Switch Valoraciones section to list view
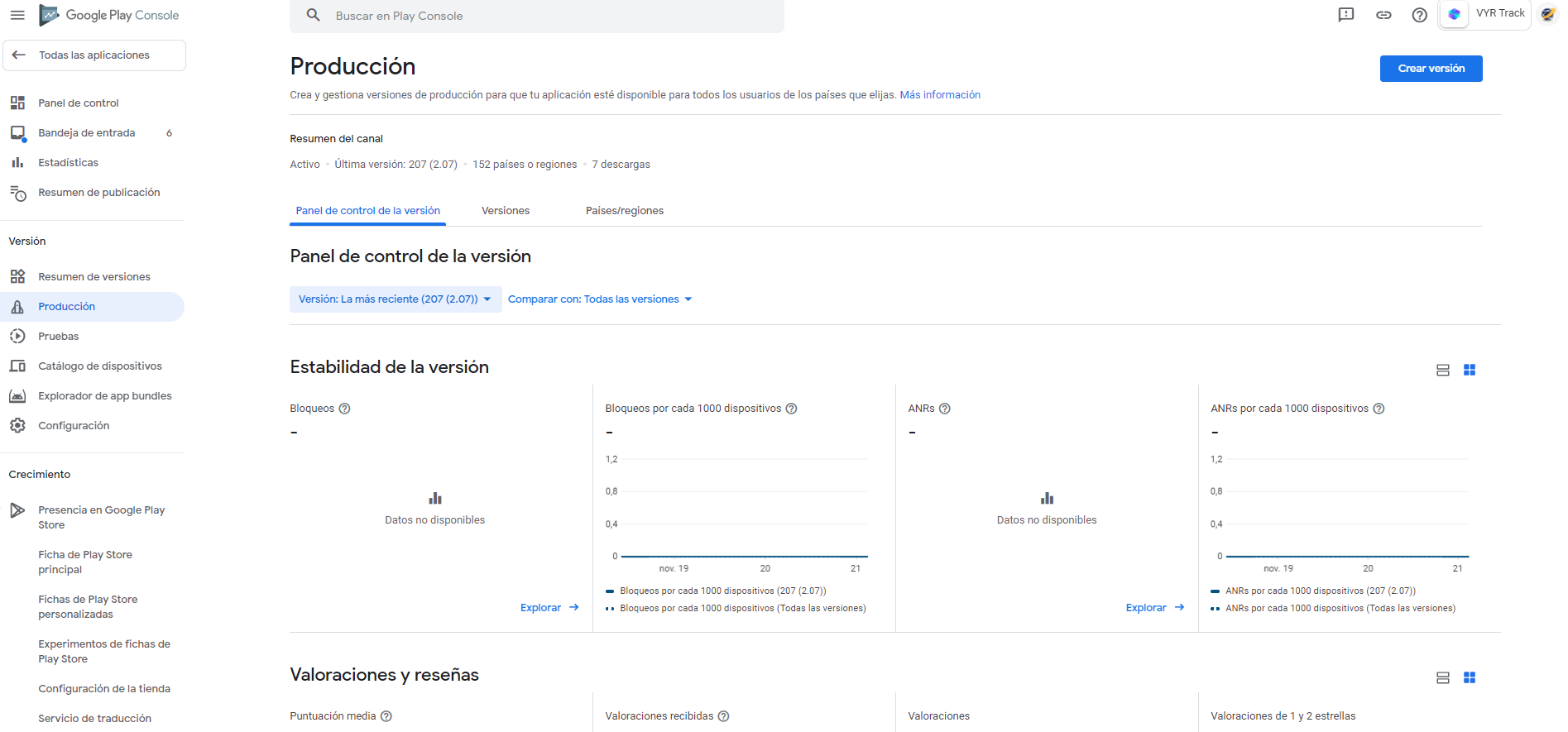The width and height of the screenshot is (1568, 732). [x=1443, y=677]
